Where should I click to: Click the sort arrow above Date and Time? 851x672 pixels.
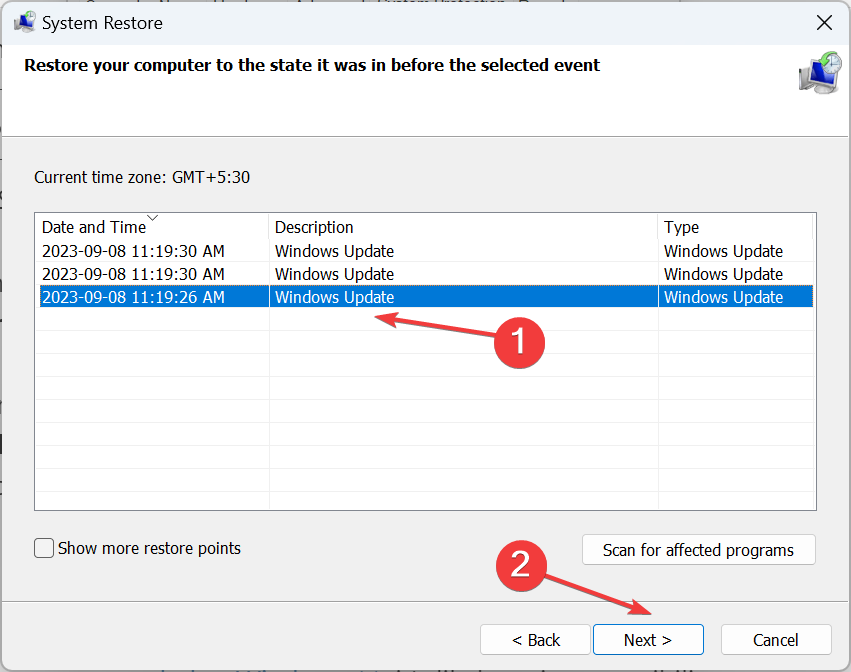click(x=152, y=218)
